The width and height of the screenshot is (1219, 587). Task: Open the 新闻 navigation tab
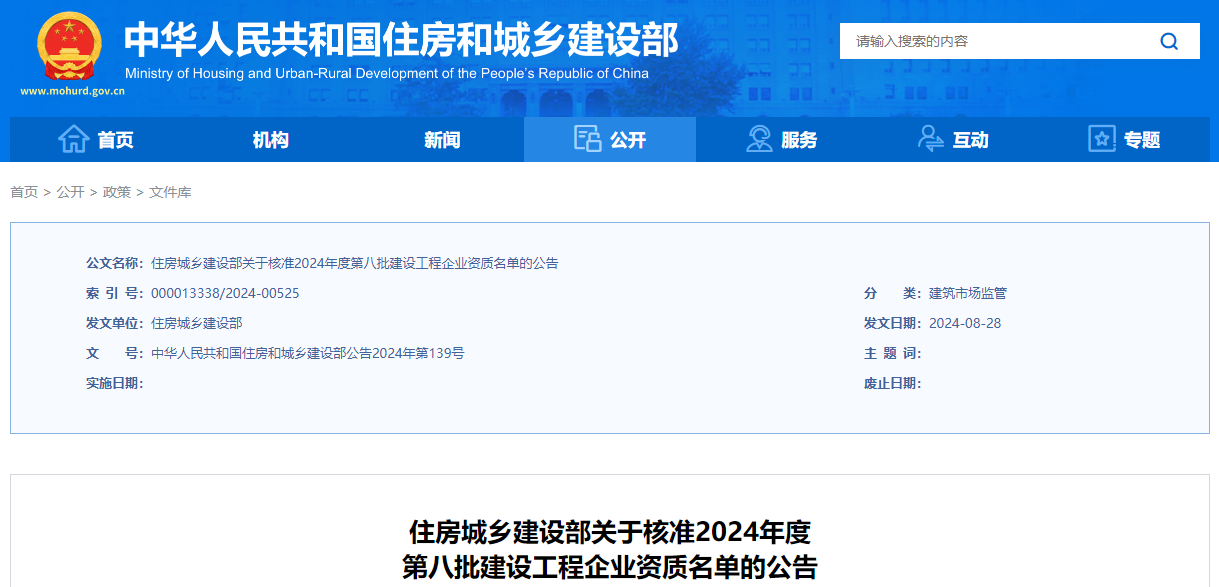pos(442,139)
